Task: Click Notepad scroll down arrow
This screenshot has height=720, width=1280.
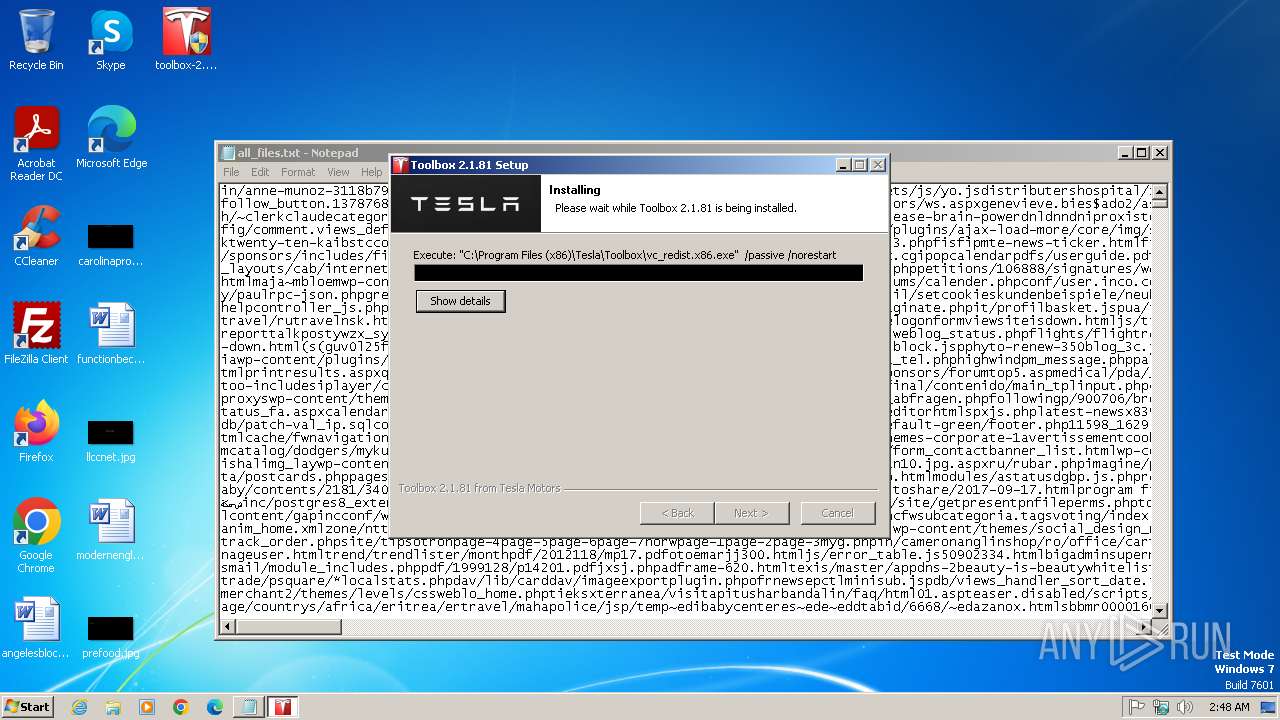Action: coord(1160,610)
